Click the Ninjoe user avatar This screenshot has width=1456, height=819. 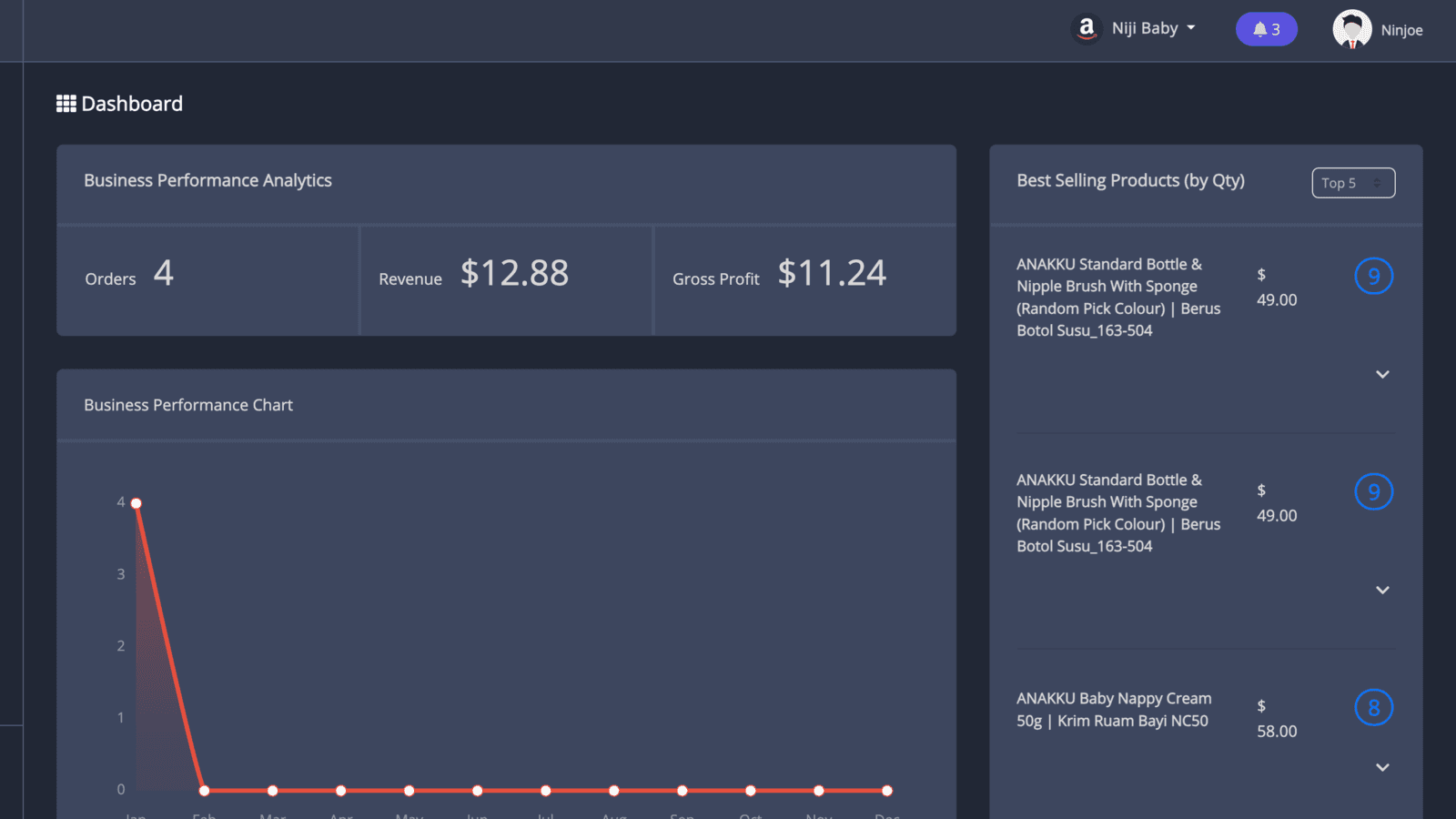pyautogui.click(x=1351, y=29)
